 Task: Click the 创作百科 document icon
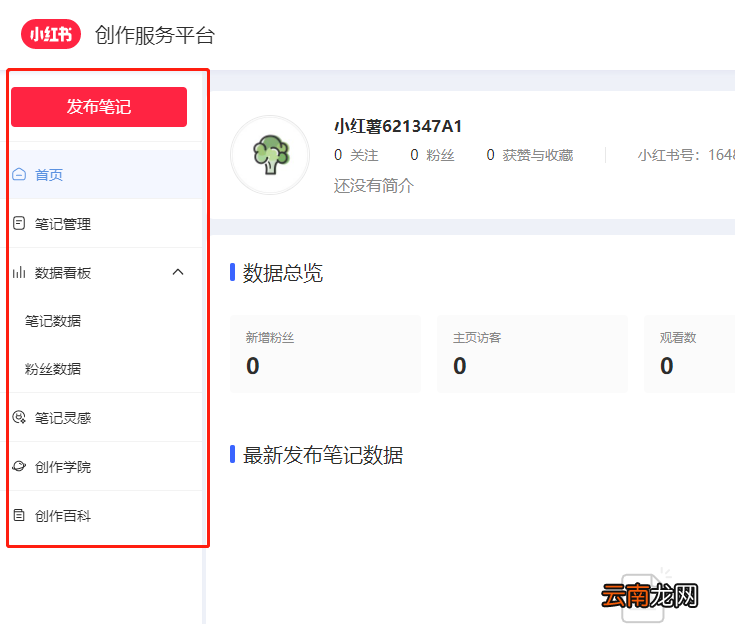(x=19, y=515)
